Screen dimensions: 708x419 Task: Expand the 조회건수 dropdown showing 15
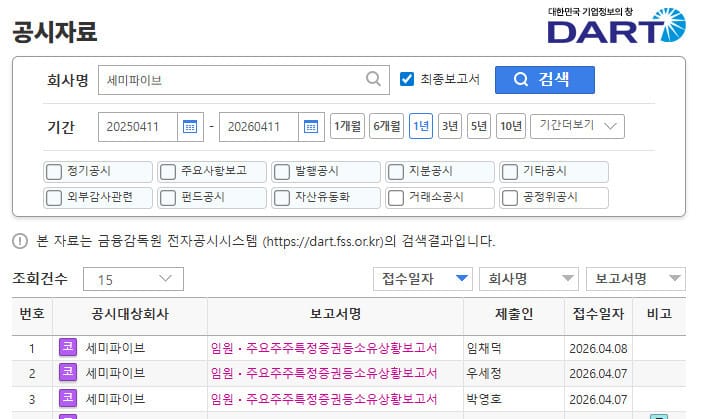(133, 278)
